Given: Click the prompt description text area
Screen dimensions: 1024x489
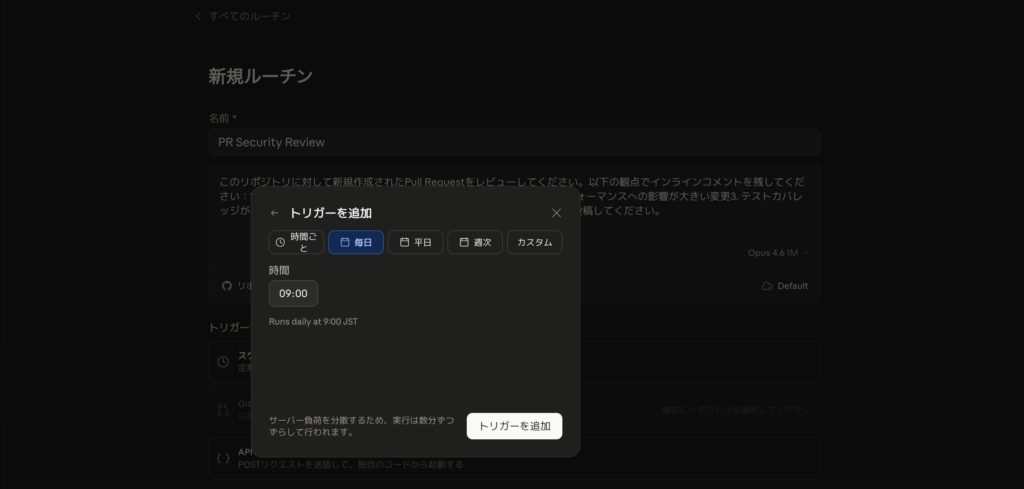Looking at the screenshot, I should (x=514, y=215).
